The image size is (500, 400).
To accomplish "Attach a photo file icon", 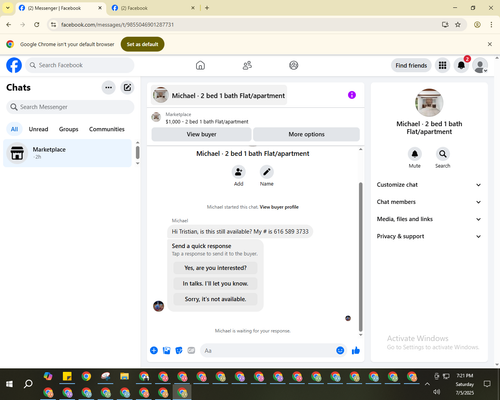I will point(166,350).
